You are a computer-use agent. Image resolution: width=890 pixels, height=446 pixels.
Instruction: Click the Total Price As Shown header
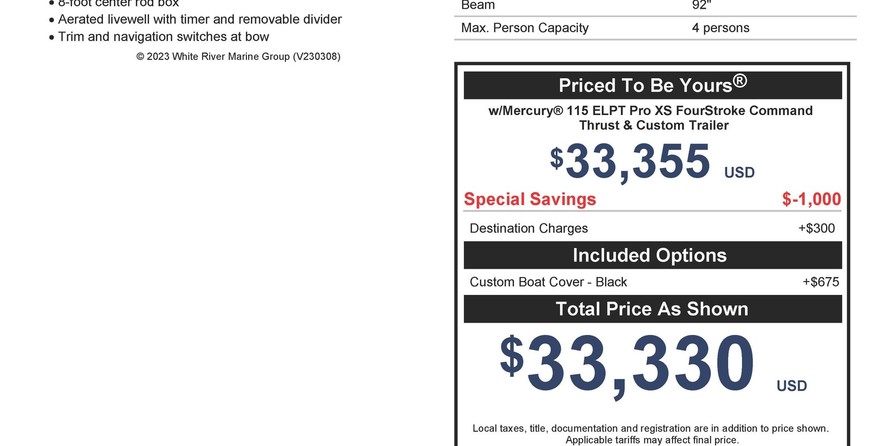652,309
